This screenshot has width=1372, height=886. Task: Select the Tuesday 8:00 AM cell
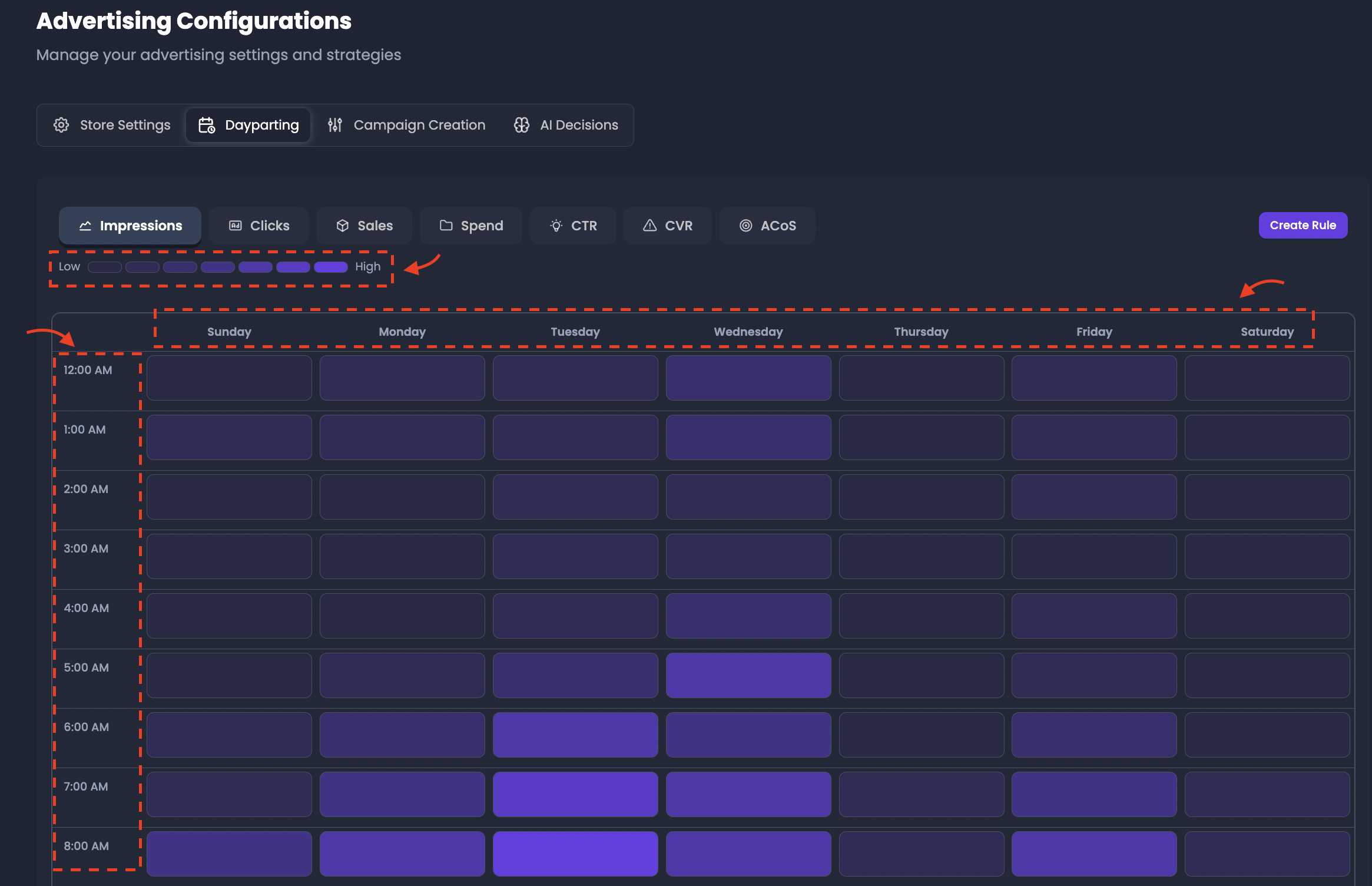[x=575, y=854]
